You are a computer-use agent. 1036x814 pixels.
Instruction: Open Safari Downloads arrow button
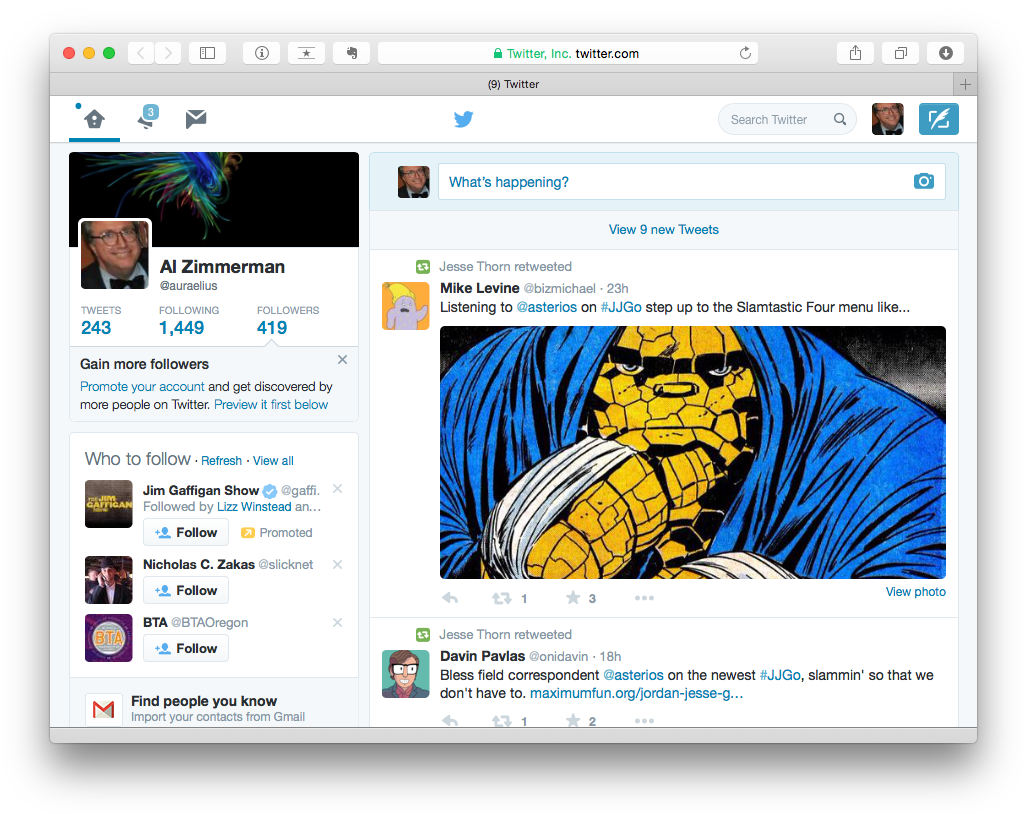pos(945,53)
